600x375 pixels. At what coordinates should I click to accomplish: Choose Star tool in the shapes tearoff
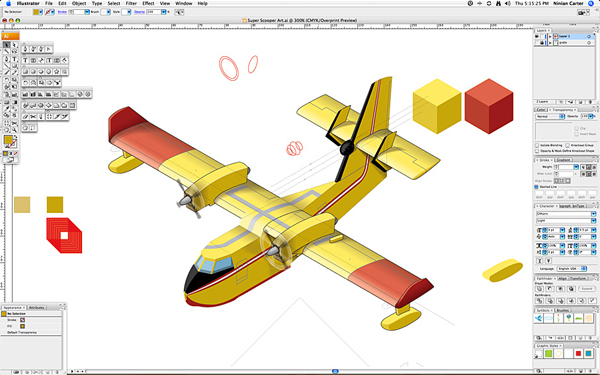coord(56,72)
